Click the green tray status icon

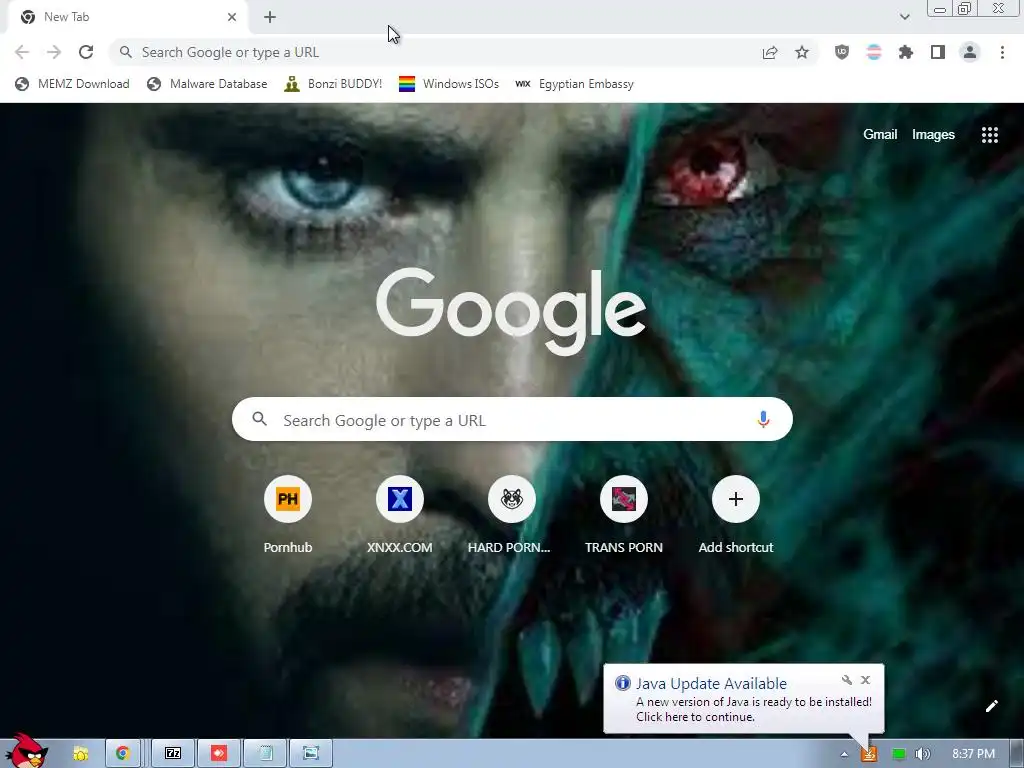tap(898, 754)
